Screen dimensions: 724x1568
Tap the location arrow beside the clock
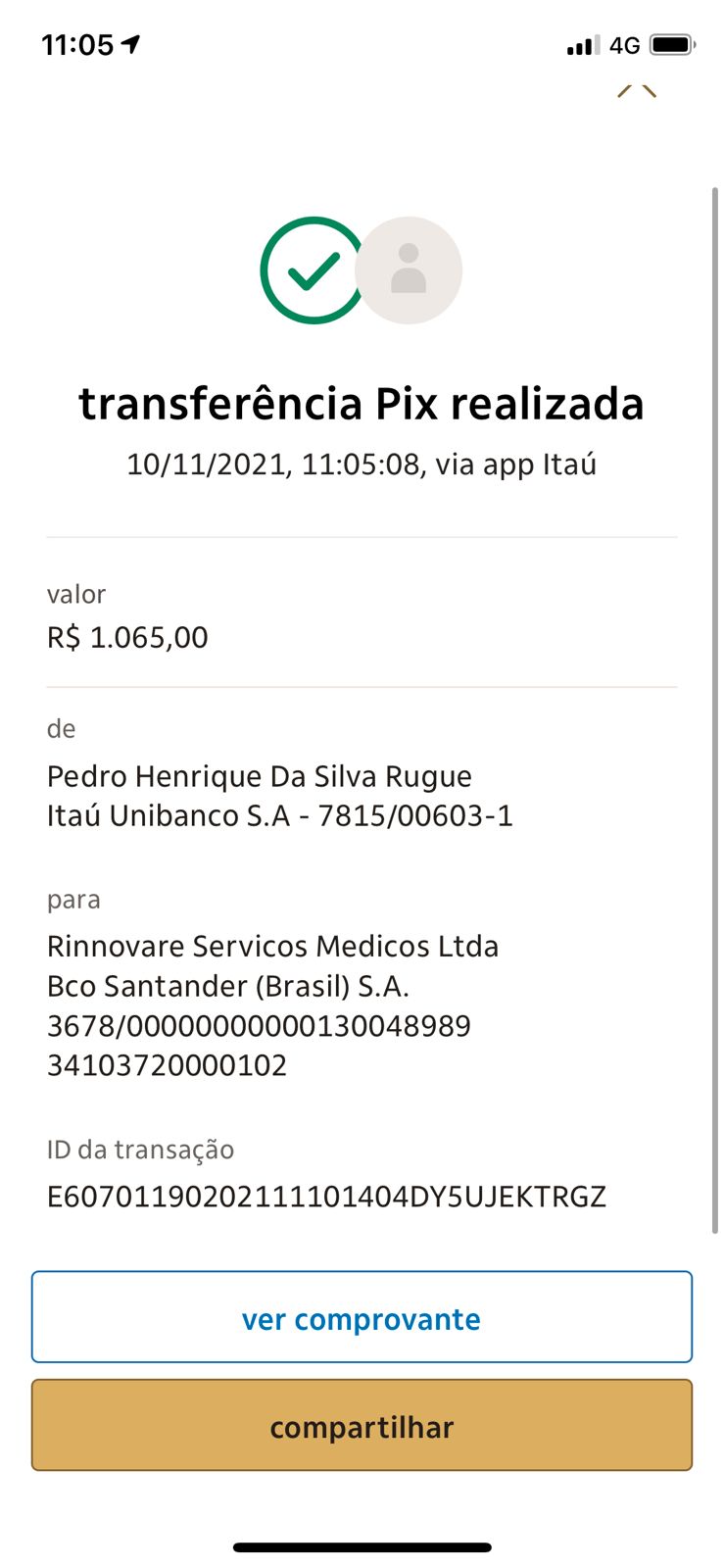point(130,44)
